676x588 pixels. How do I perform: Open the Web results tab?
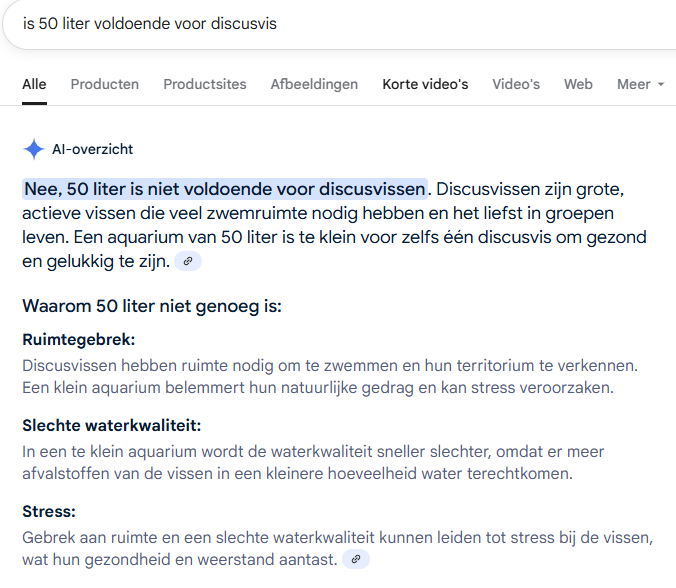pyautogui.click(x=578, y=84)
